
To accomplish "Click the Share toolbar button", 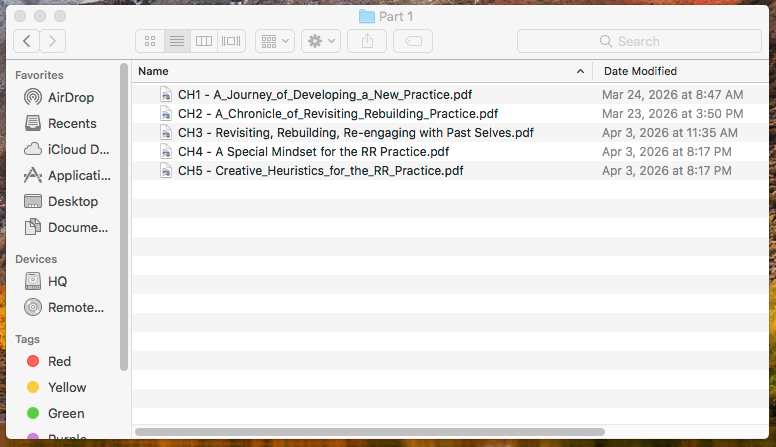I will (367, 41).
